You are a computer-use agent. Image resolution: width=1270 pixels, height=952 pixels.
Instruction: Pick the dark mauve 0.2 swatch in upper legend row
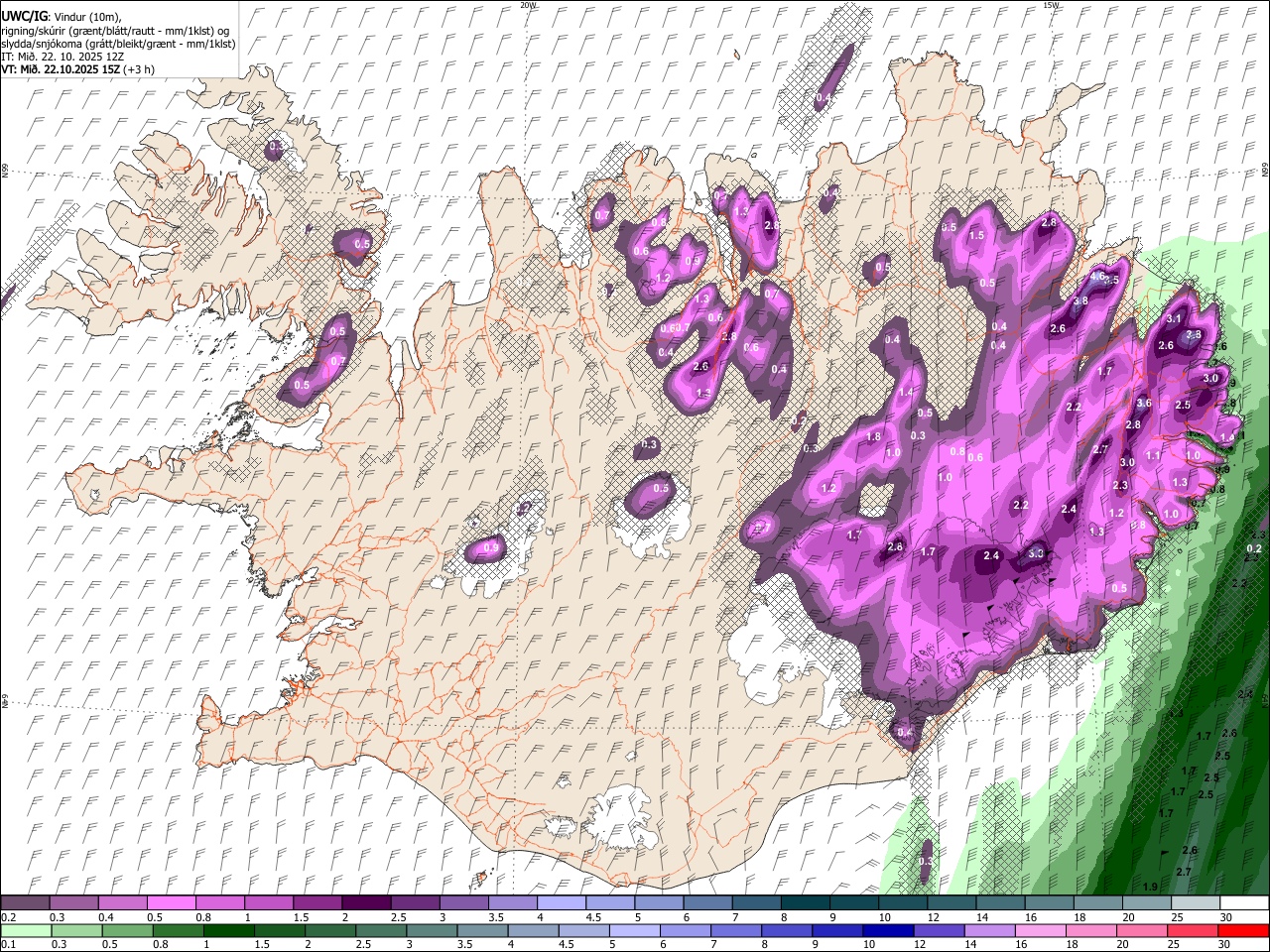click(x=25, y=902)
